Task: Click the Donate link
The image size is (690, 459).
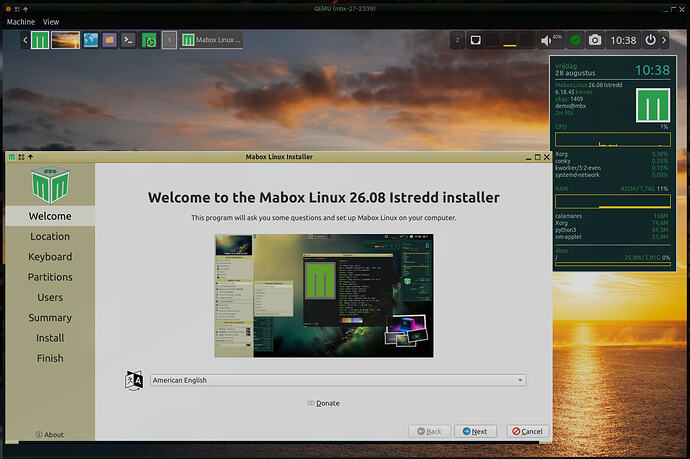Action: point(323,403)
